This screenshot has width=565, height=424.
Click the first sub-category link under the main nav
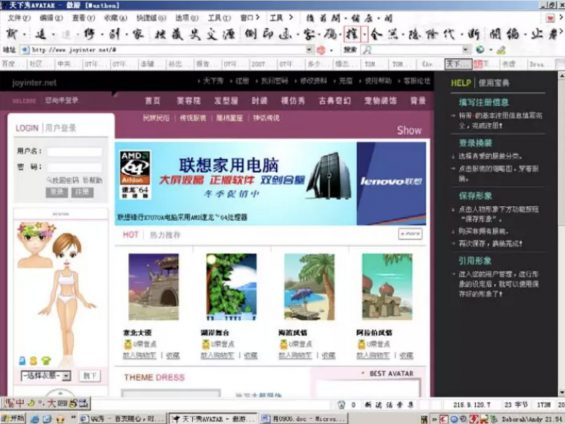pyautogui.click(x=156, y=118)
